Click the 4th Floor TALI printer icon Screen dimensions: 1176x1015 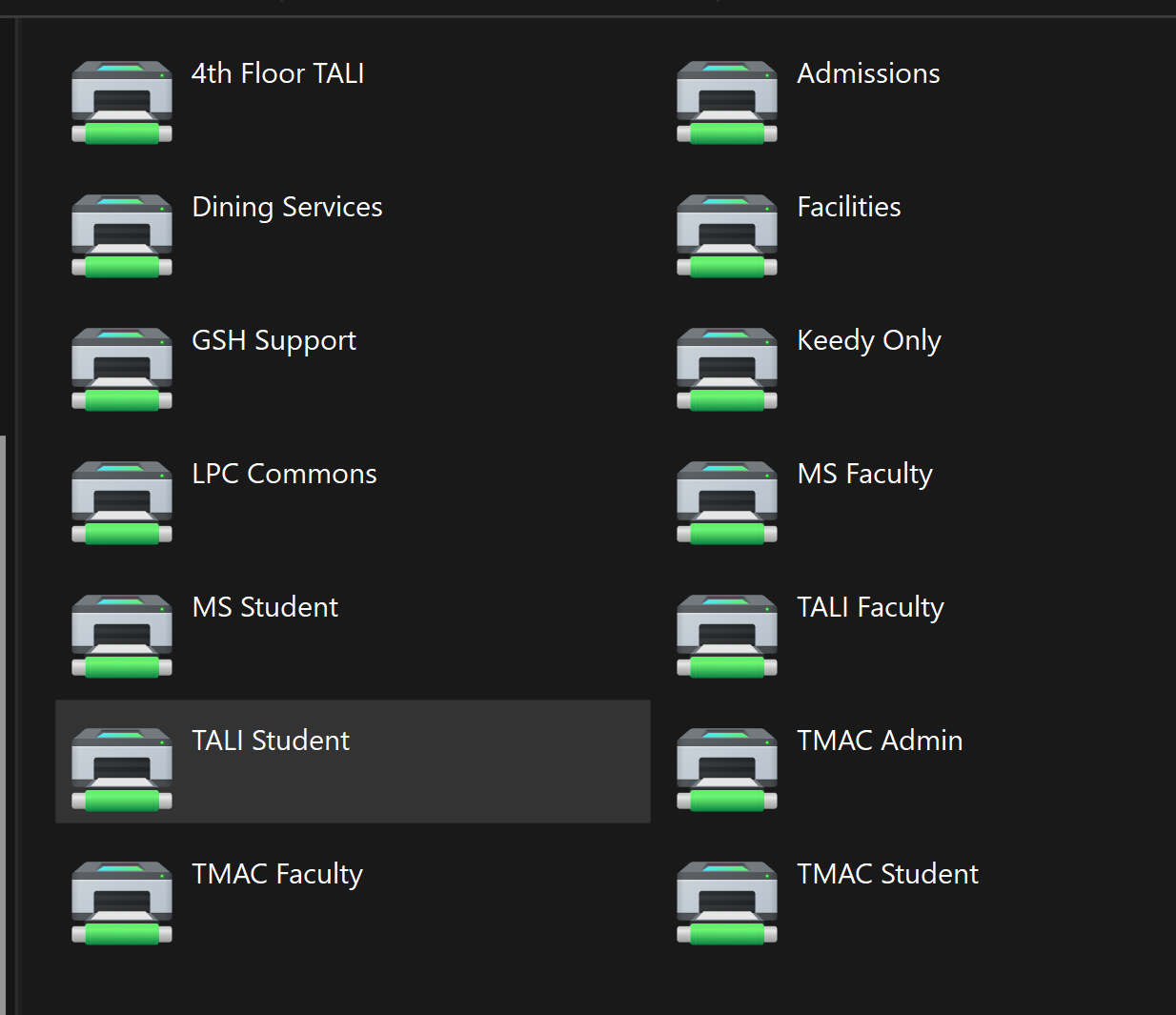coord(122,102)
